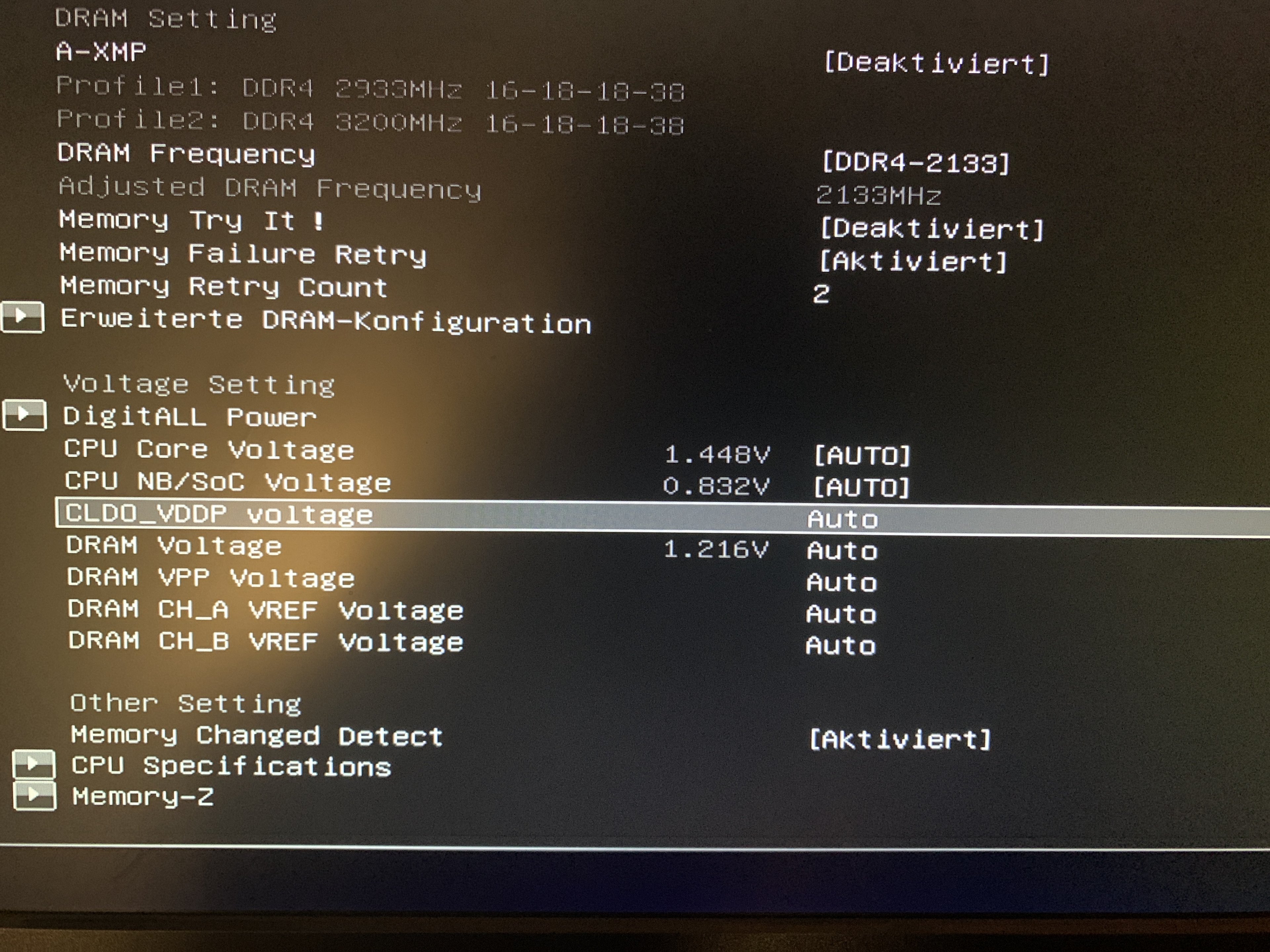
Task: Click arrow icon beside CPU Specifications
Action: pos(34,764)
